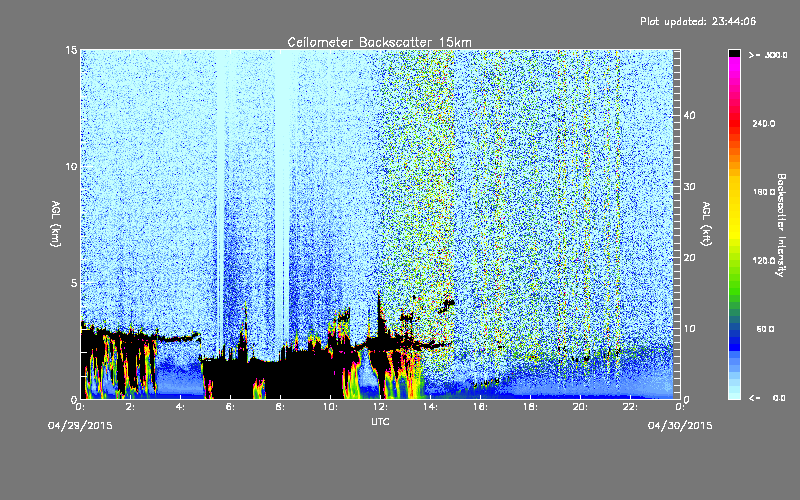Click the plot title 'Ceilometer Backscatter 15km'
This screenshot has height=500, width=800.
click(x=379, y=42)
